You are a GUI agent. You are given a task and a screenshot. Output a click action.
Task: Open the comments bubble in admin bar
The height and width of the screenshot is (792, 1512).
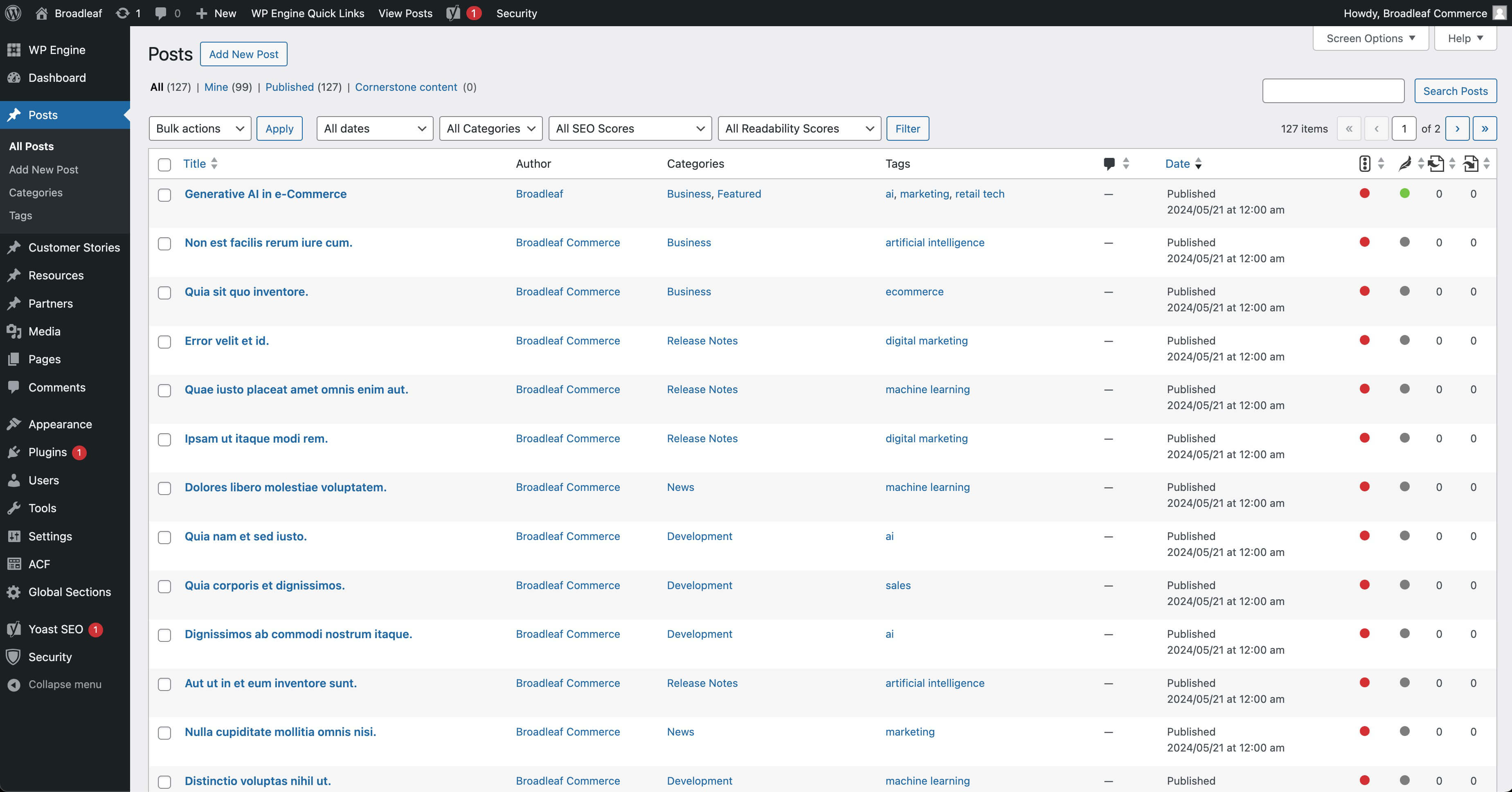[x=160, y=13]
